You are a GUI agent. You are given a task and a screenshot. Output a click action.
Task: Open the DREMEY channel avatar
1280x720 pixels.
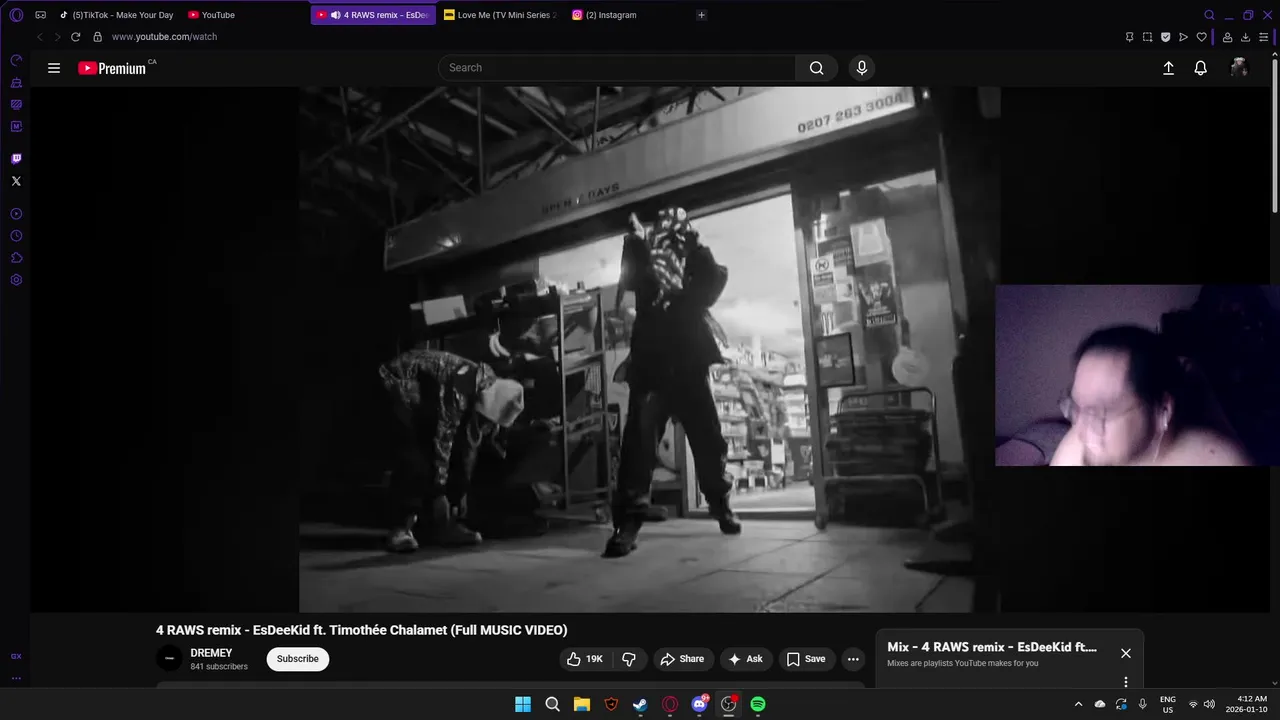[169, 659]
